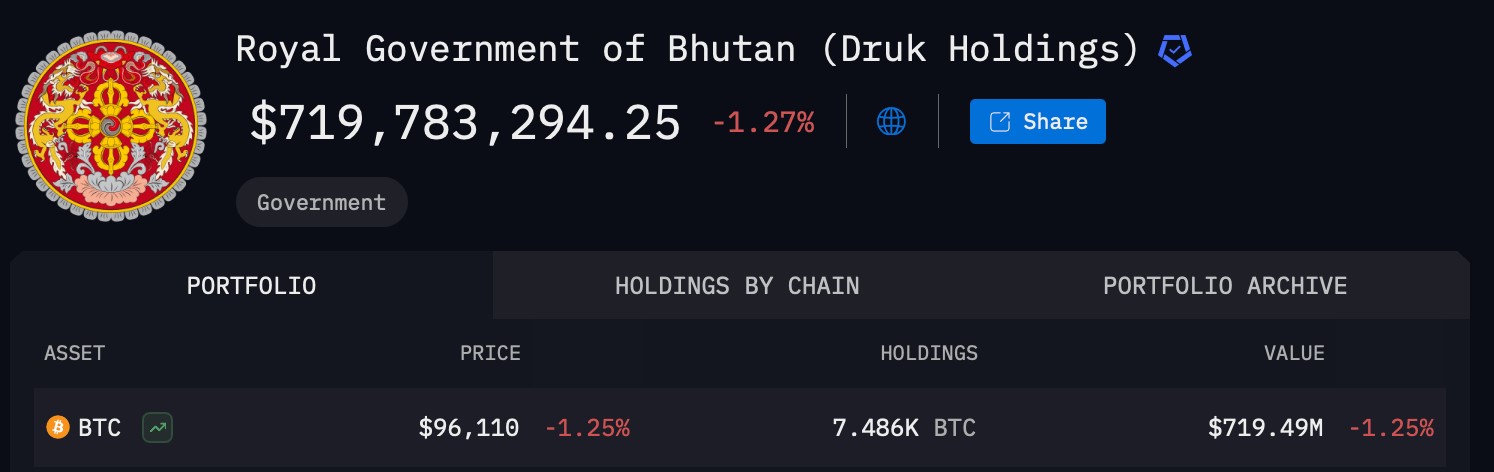Click the external-link icon inside Share

[x=1000, y=122]
